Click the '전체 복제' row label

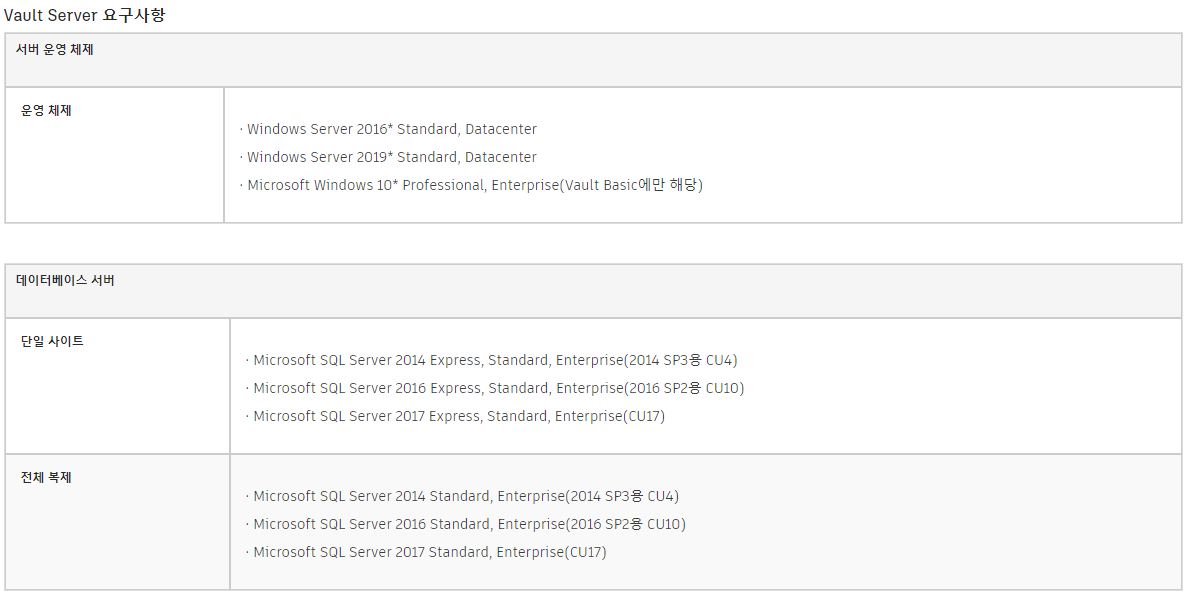(x=46, y=478)
